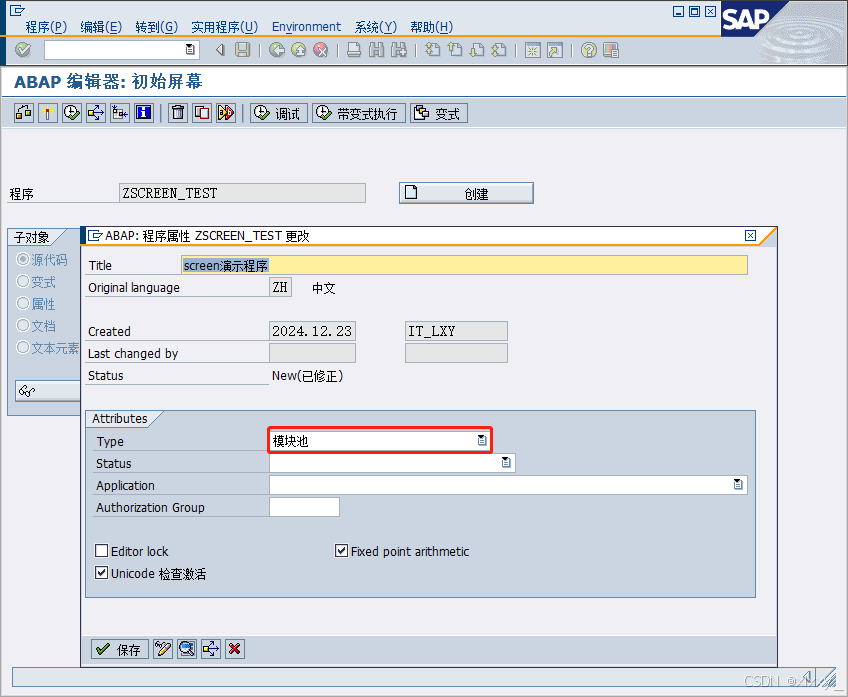
Task: Click the Previous Page icon
Action: 455,50
